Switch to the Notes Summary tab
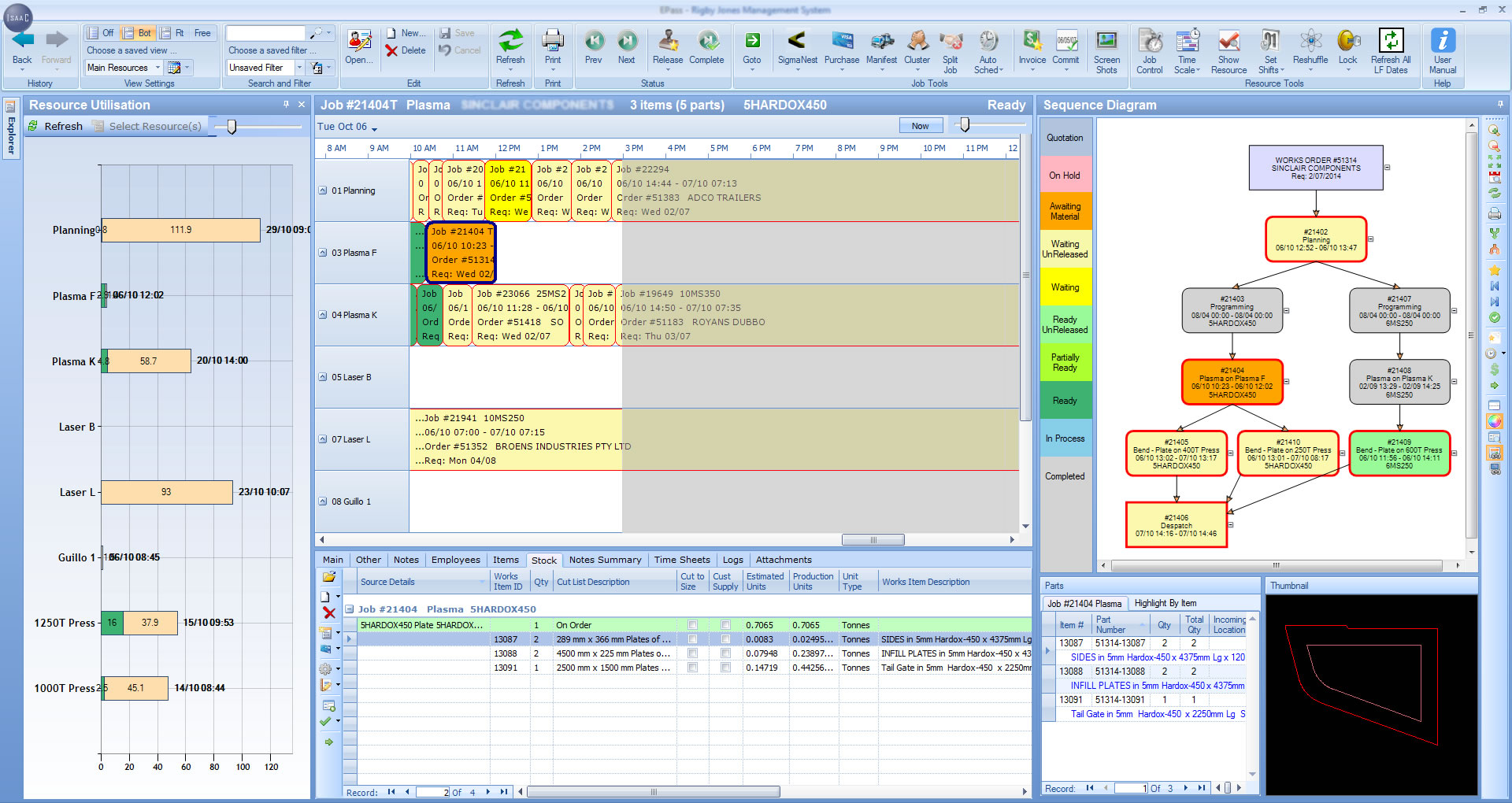The image size is (1512, 803). tap(605, 560)
